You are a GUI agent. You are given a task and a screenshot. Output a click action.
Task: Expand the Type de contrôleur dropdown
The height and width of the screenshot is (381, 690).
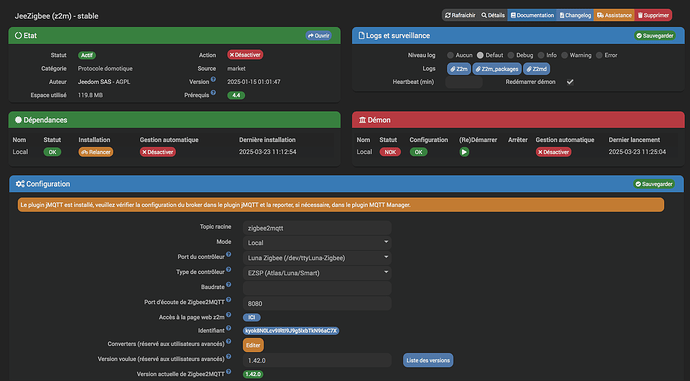pos(317,273)
